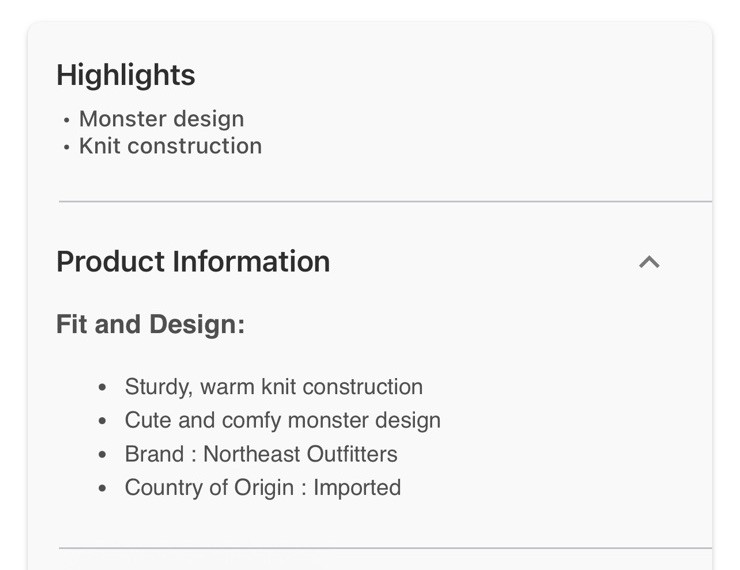This screenshot has width=740, height=570.
Task: Click the Product Information heading
Action: coord(193,262)
